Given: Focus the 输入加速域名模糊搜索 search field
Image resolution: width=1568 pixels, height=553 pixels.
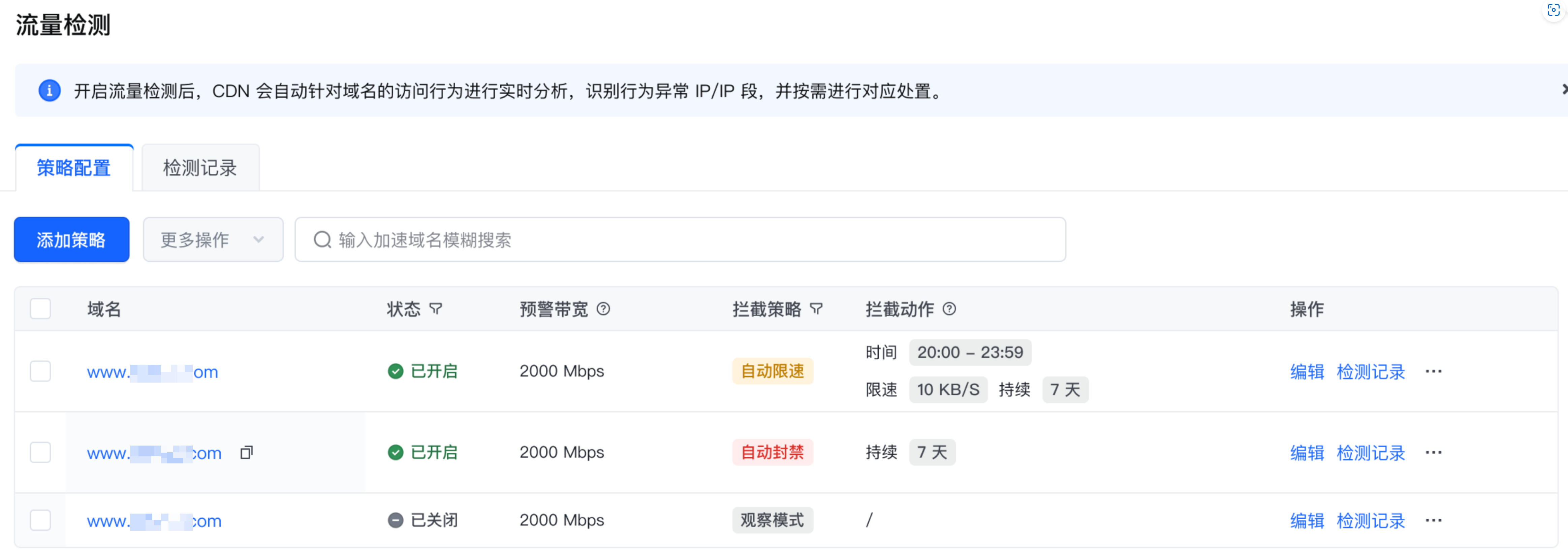Looking at the screenshot, I should click(x=681, y=240).
